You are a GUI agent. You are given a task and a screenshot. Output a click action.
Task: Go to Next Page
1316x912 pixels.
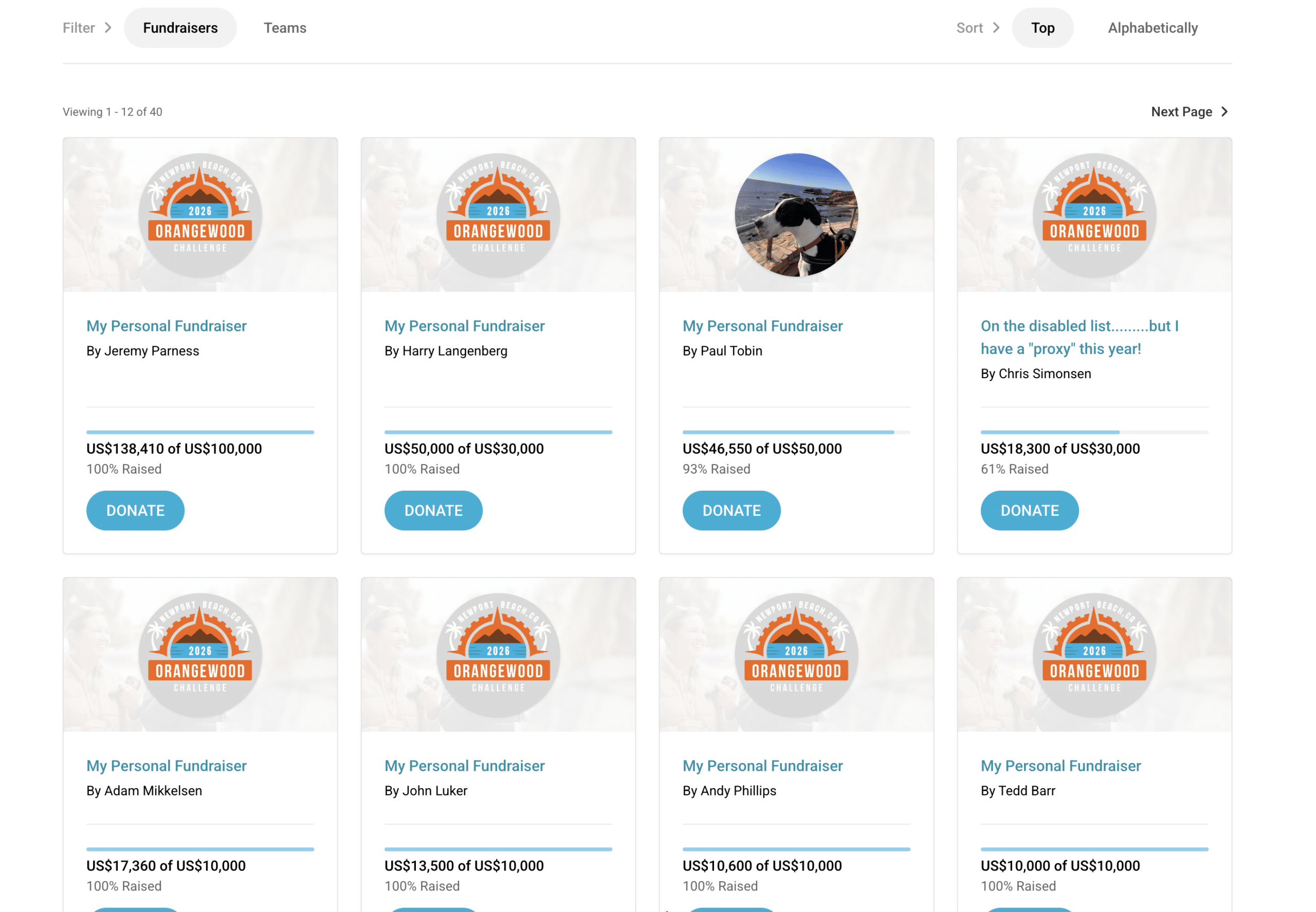pos(1189,112)
